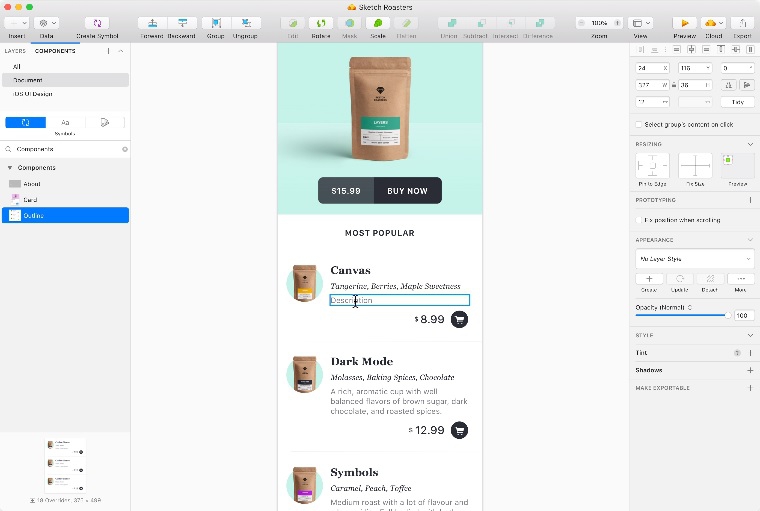Viewport: 760px width, 511px height.
Task: Click the Flatten toolbar icon
Action: pos(406,23)
